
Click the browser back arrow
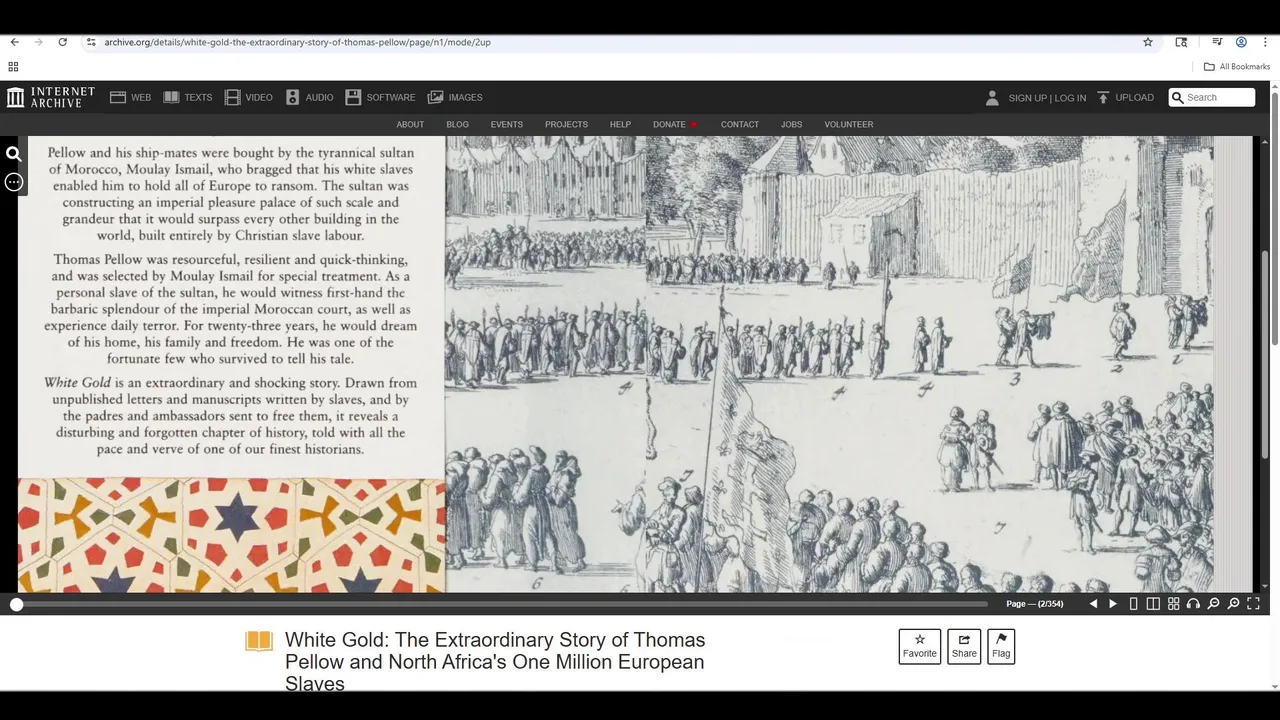[14, 42]
